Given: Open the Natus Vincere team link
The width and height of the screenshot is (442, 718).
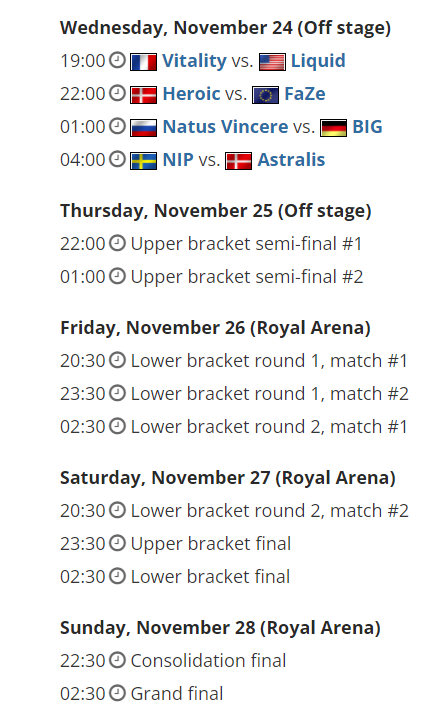Looking at the screenshot, I should click(225, 126).
